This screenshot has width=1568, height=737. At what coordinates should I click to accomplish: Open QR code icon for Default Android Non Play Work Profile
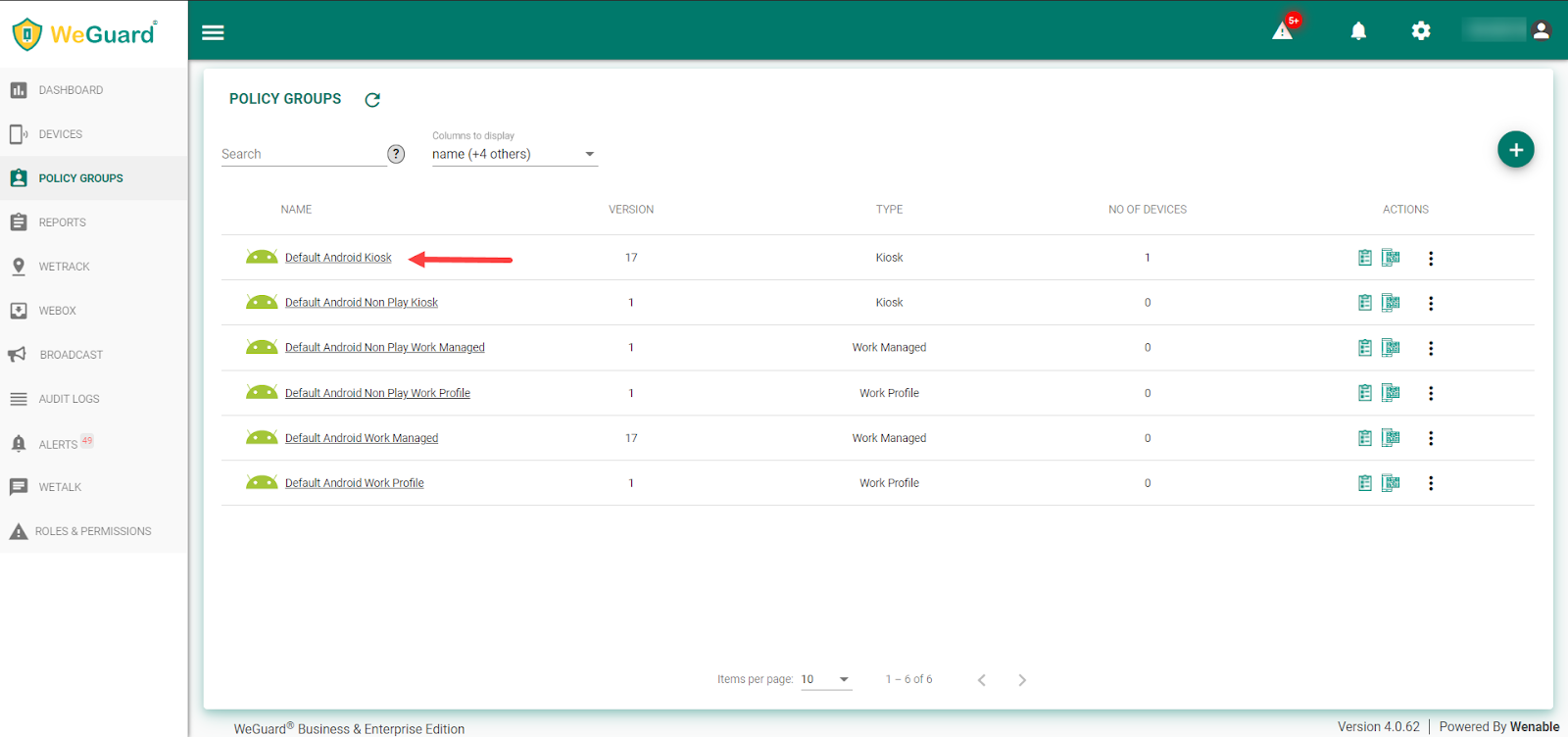coord(1391,393)
